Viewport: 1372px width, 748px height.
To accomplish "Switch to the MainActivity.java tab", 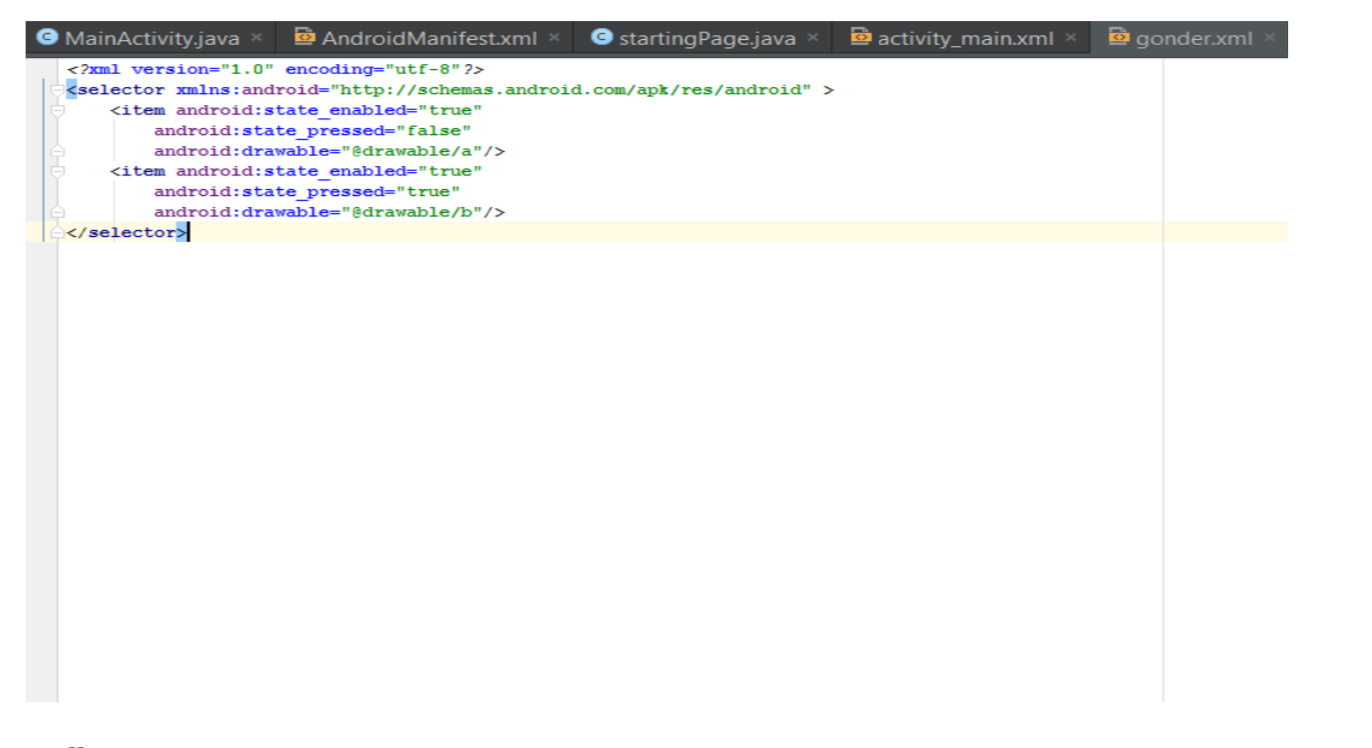I will point(150,38).
